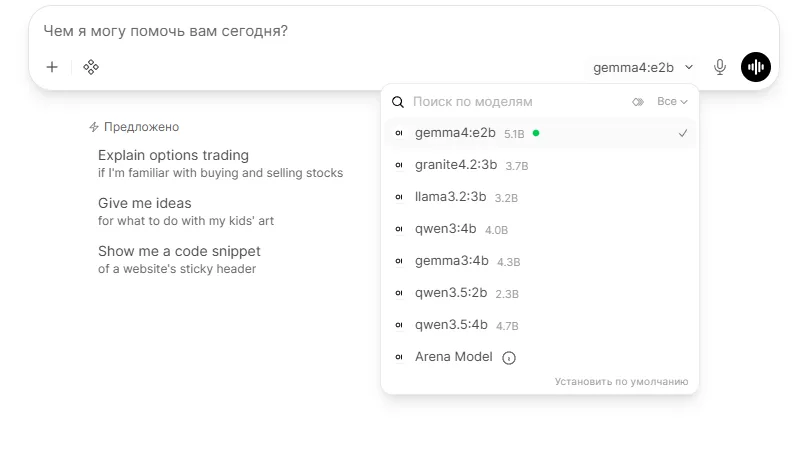Click the green loaded-status dot on gemma4:e2b
The width and height of the screenshot is (800, 470).
(536, 133)
